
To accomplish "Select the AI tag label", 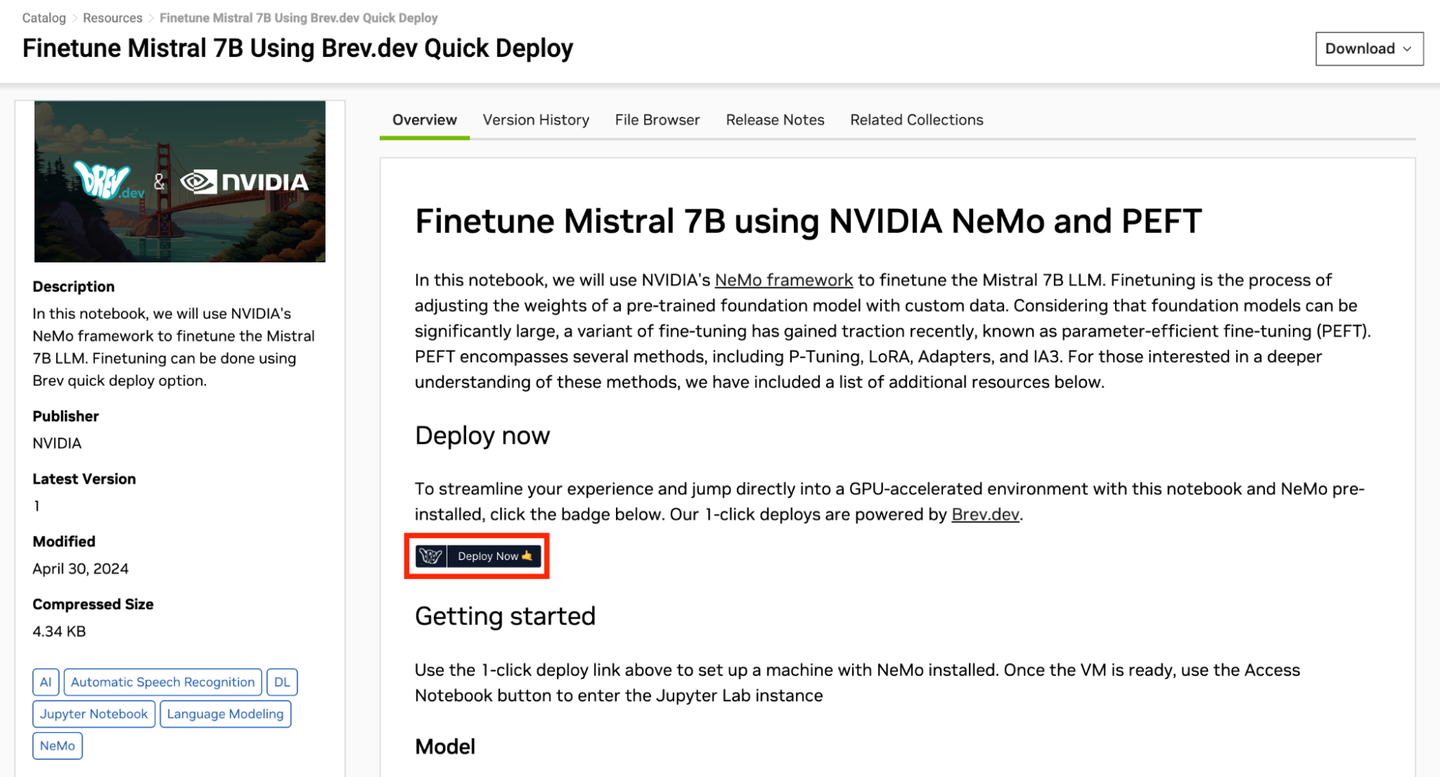I will (45, 681).
